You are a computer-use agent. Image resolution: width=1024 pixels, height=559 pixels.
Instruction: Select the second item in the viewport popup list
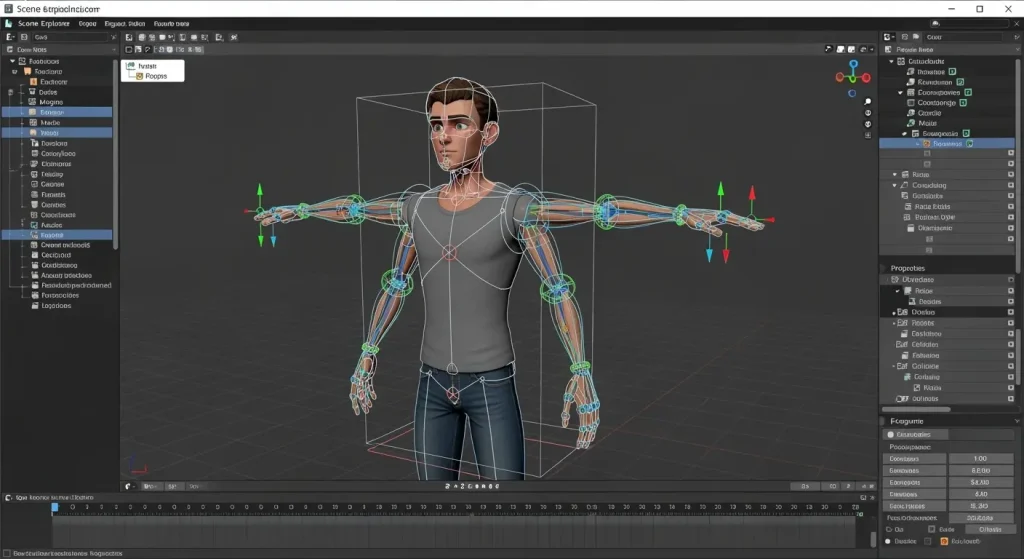(154, 76)
